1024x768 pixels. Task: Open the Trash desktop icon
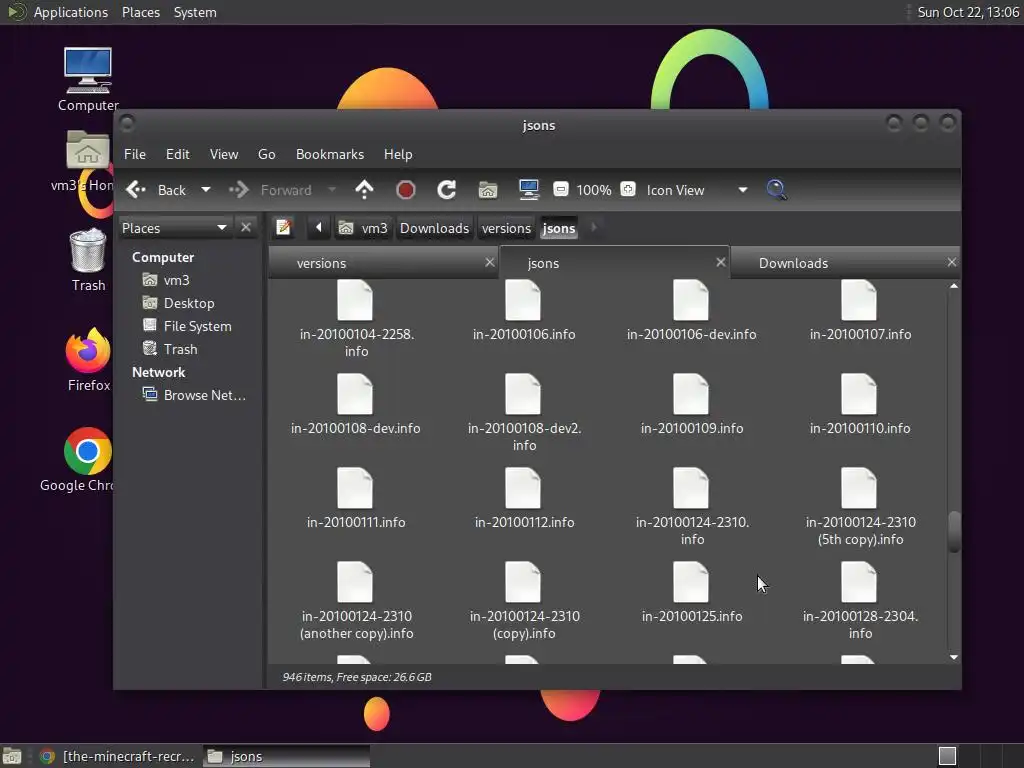coord(88,259)
